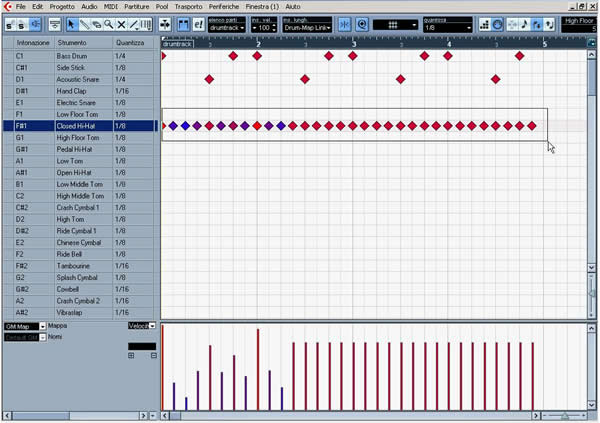Click the show info 'ei' icon

click(198, 24)
